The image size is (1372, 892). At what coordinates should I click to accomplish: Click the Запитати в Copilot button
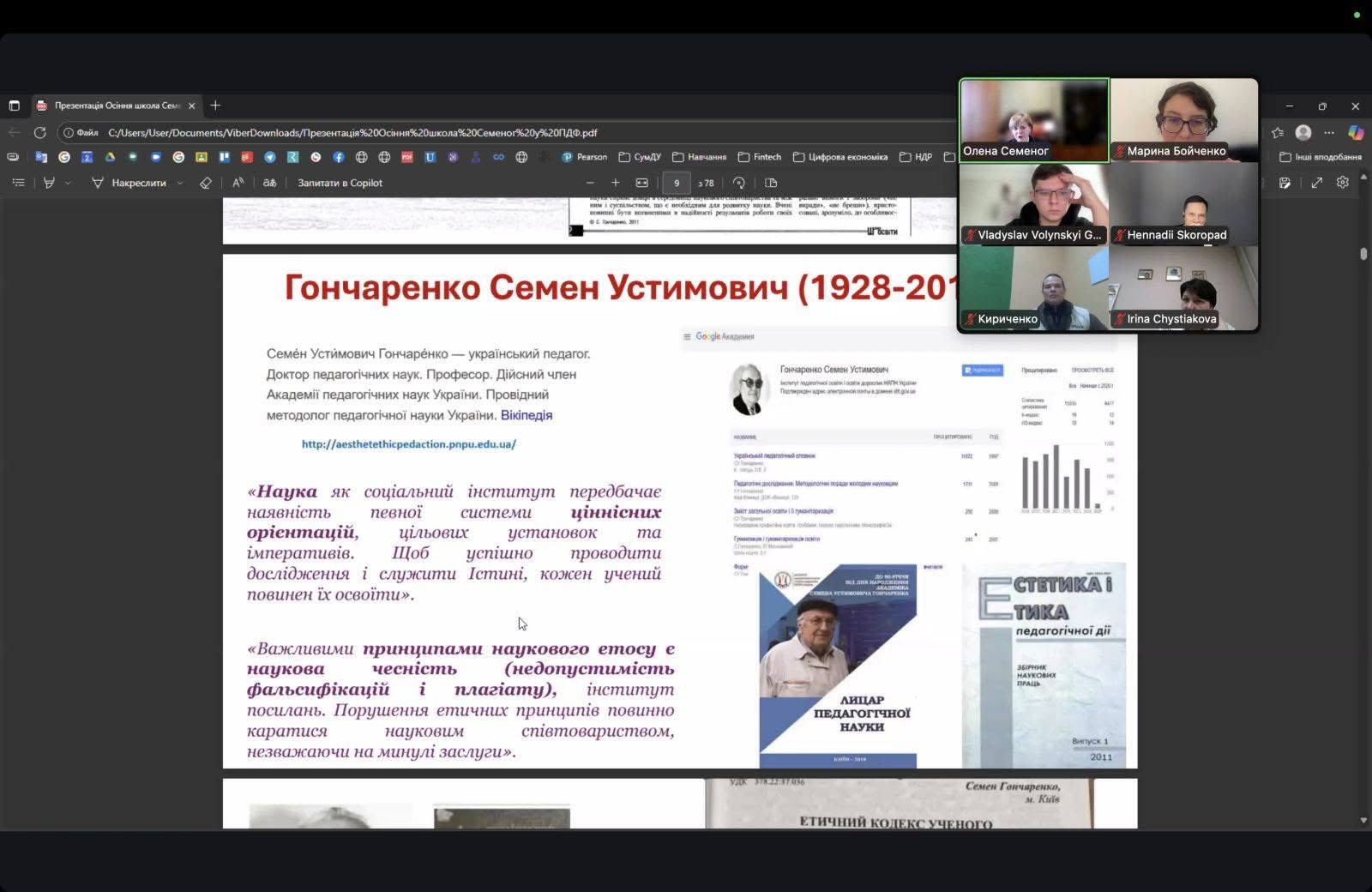pos(340,183)
